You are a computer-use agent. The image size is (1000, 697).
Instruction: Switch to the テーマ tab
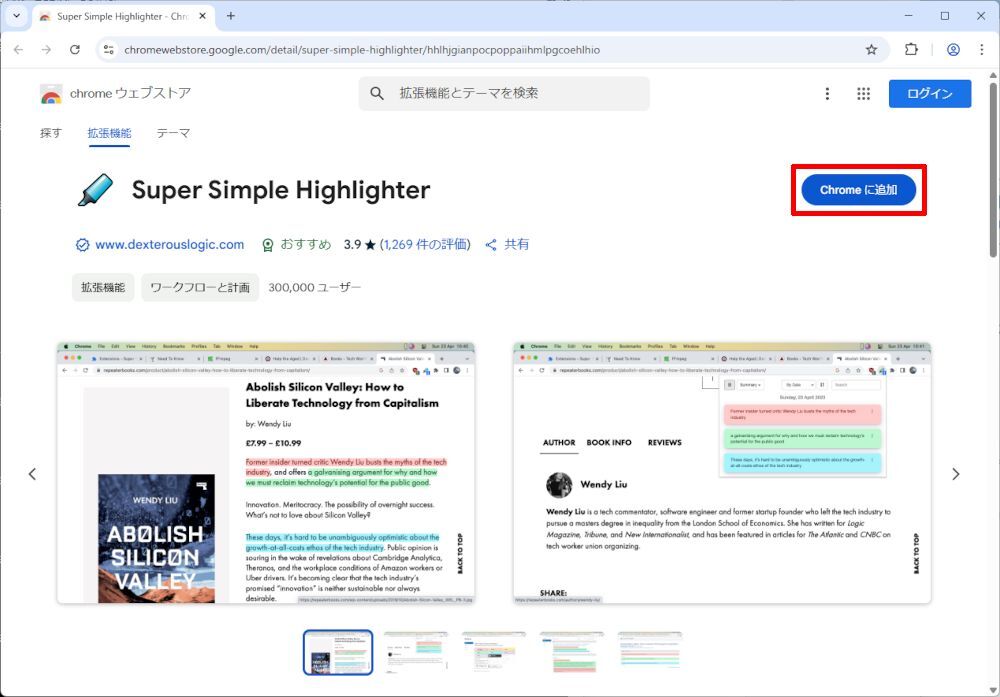(x=173, y=133)
